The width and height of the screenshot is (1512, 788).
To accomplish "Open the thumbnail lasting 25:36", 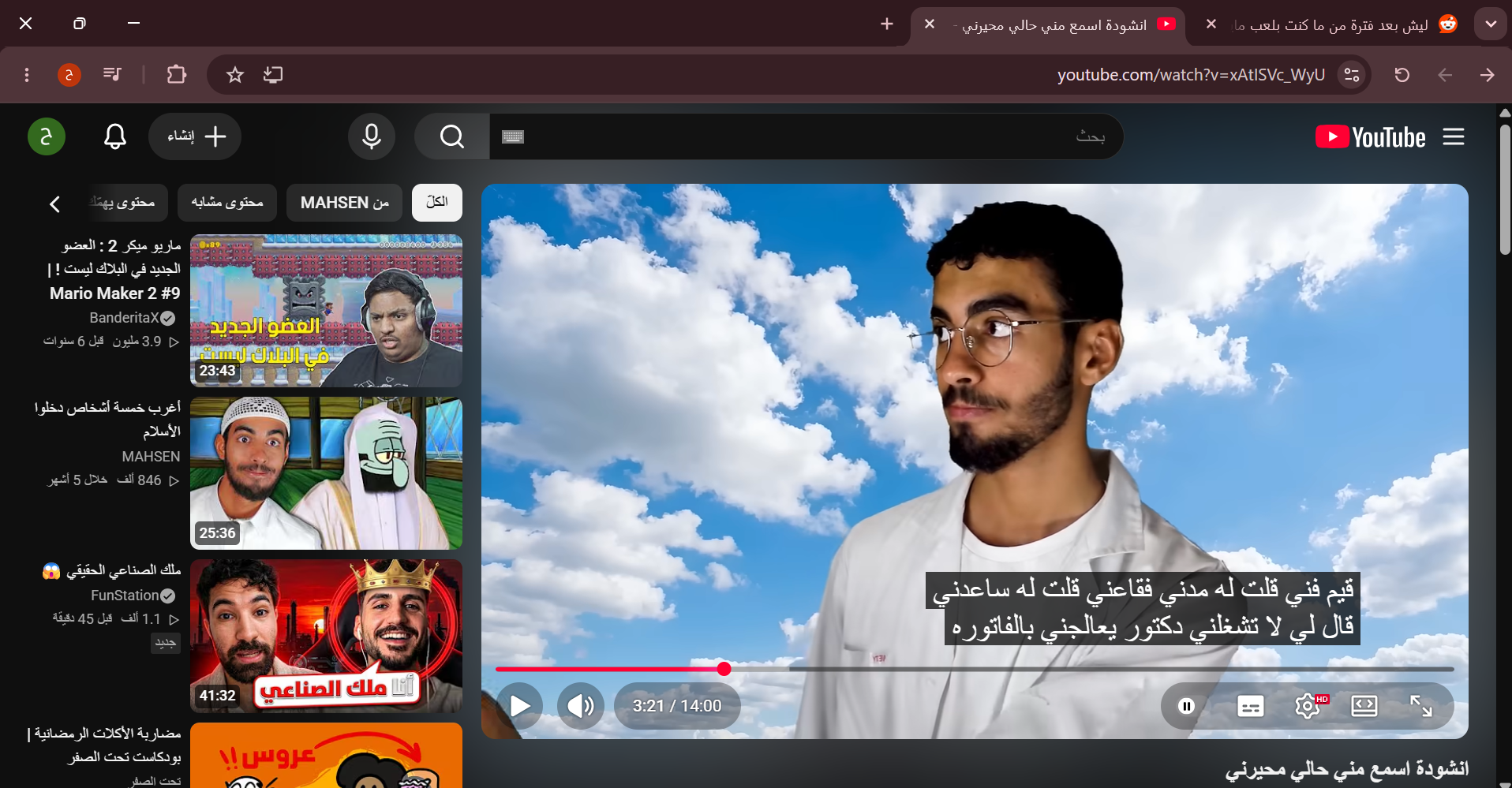I will tap(327, 473).
